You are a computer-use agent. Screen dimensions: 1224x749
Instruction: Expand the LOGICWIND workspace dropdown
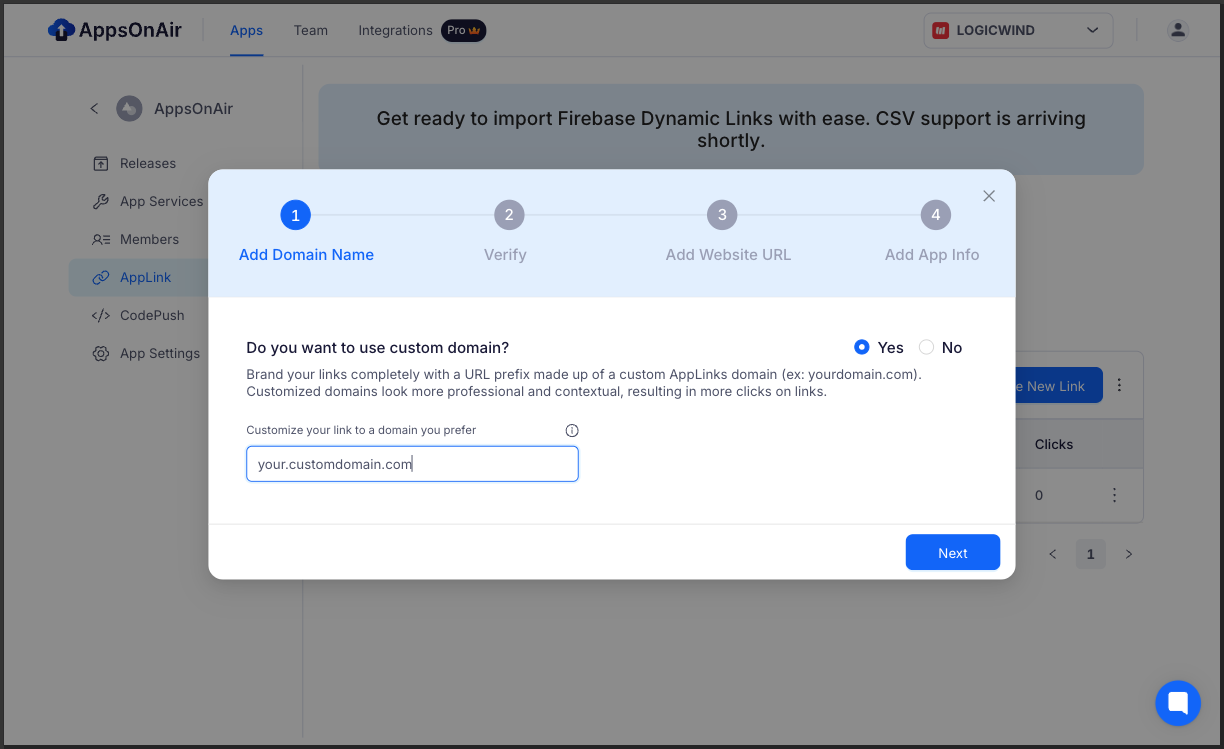tap(1018, 30)
